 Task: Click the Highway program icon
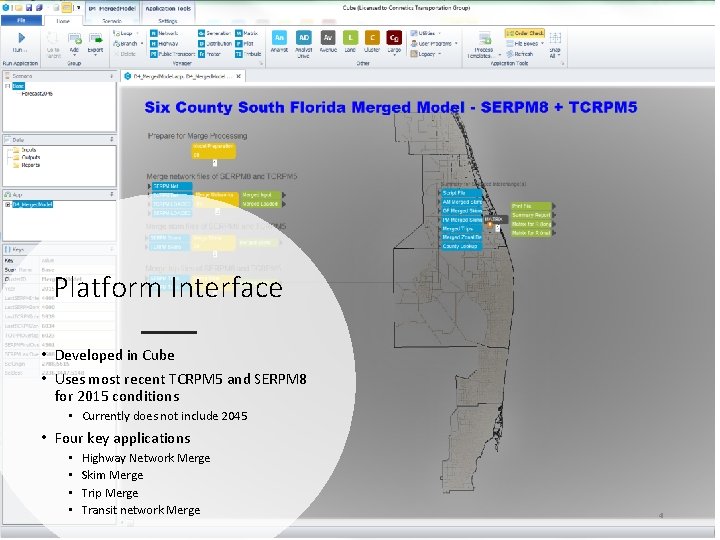tap(154, 44)
